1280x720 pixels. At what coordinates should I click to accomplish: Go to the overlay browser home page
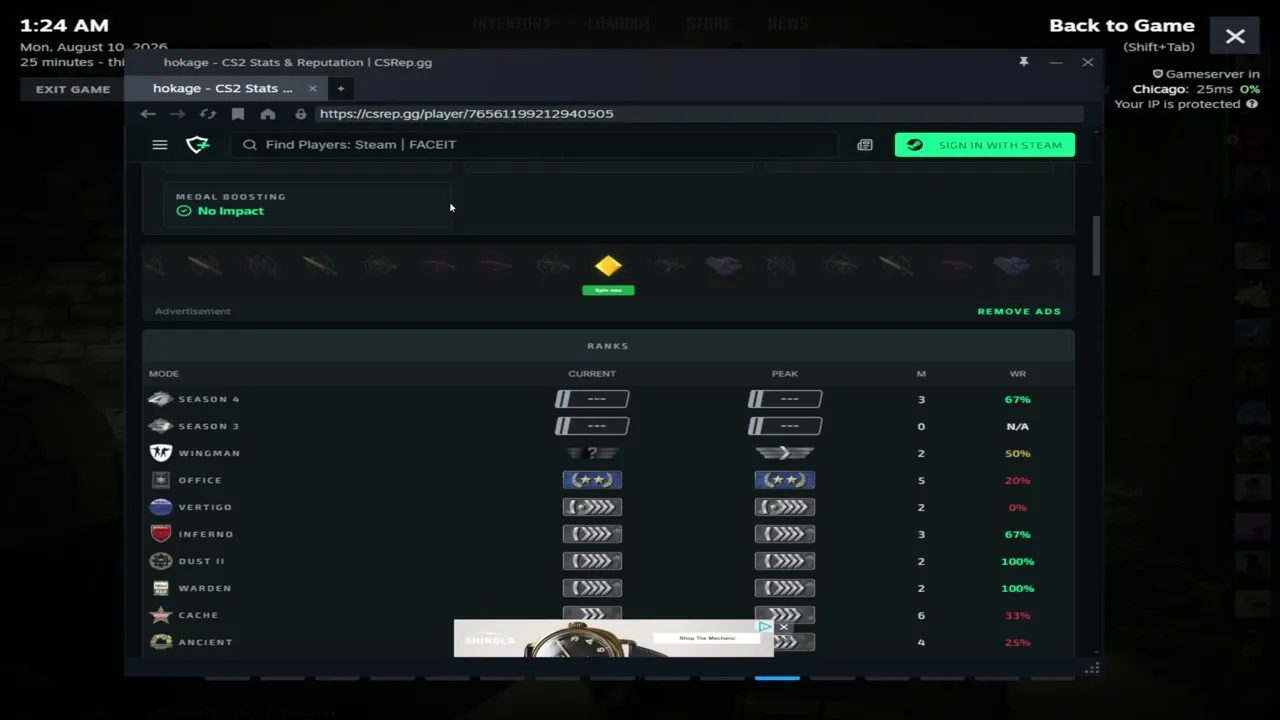pyautogui.click(x=268, y=114)
